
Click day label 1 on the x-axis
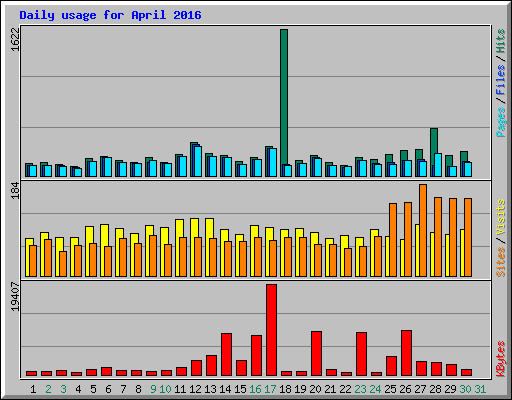33,389
